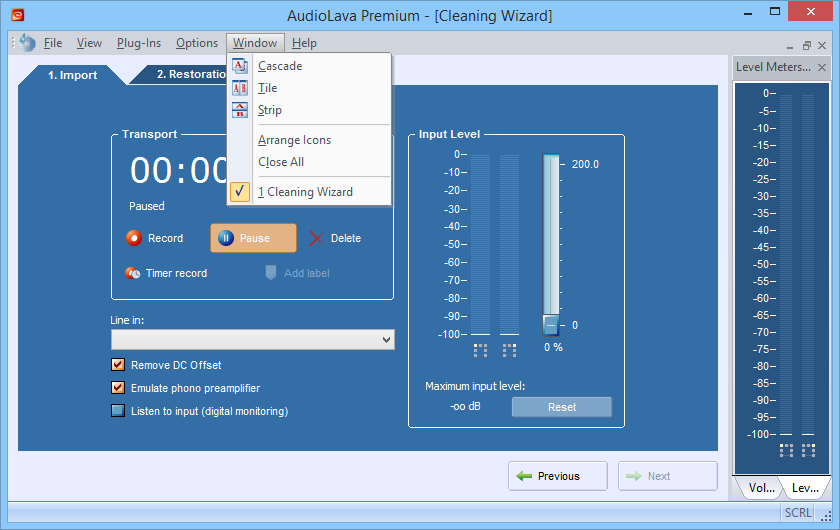Select 1 Cleaning Wizard window entry
The image size is (840, 530).
310,192
